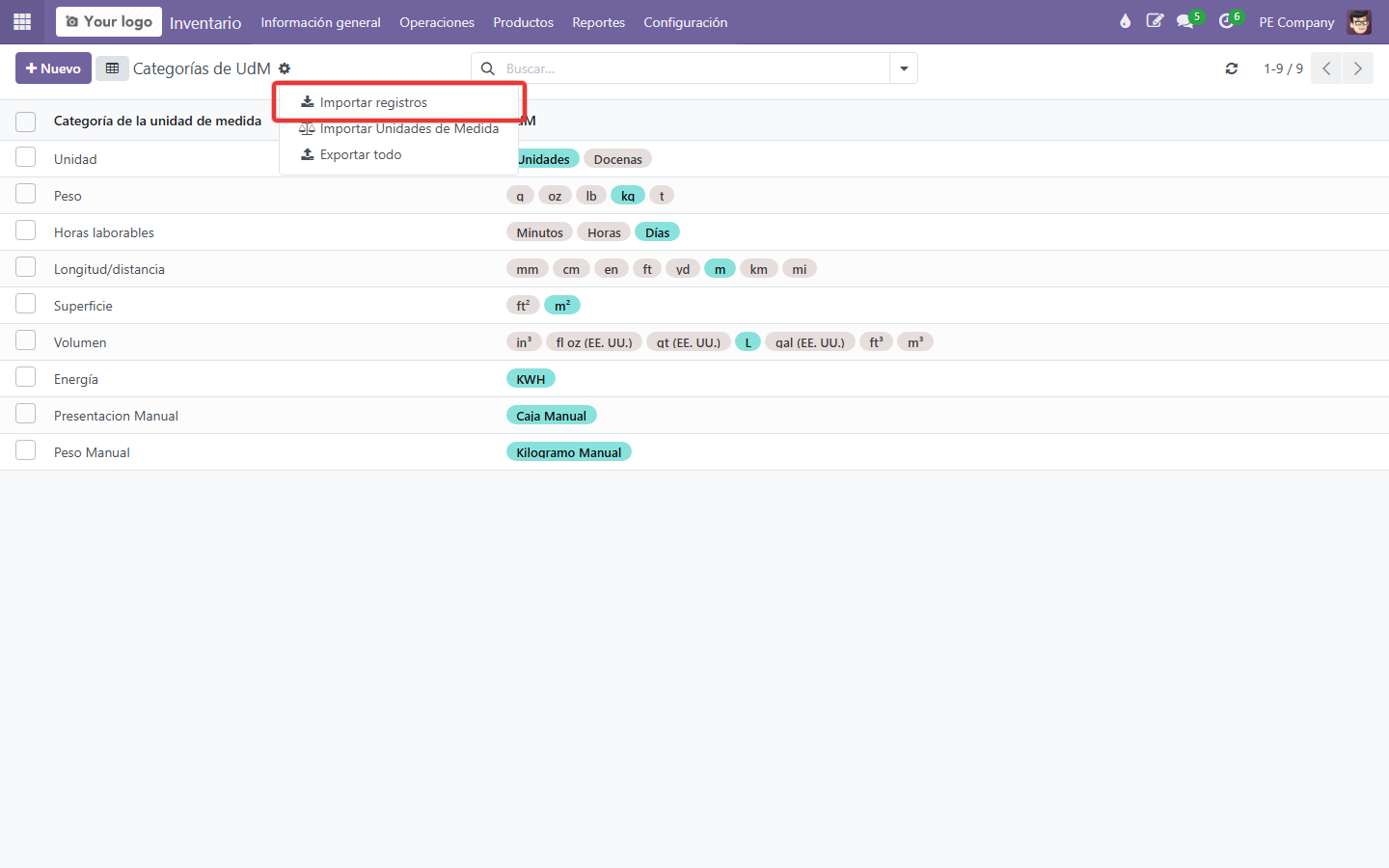Click the Días unit tag
Screen dimensions: 1389x868
pyautogui.click(x=657, y=232)
